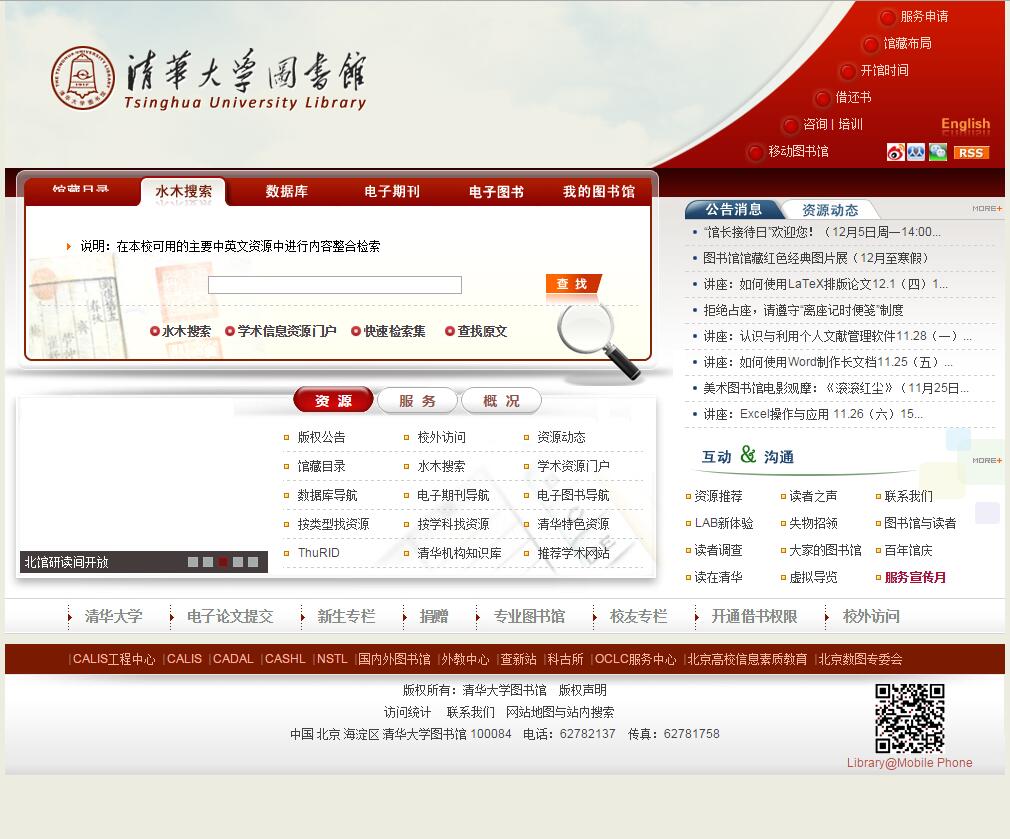Open CASHL footer link
1010x839 pixels.
(x=285, y=659)
